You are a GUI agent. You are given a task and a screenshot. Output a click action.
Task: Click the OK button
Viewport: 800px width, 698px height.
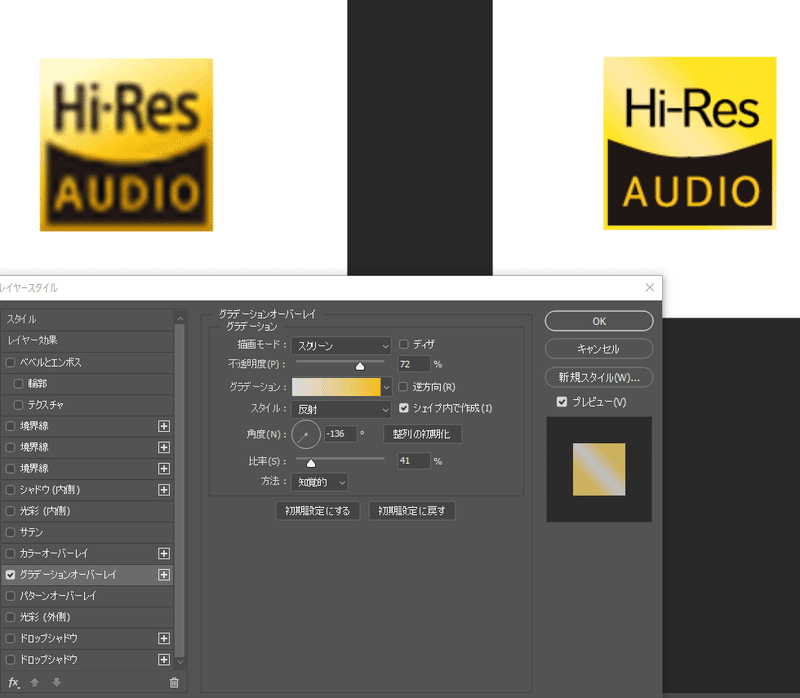point(598,321)
